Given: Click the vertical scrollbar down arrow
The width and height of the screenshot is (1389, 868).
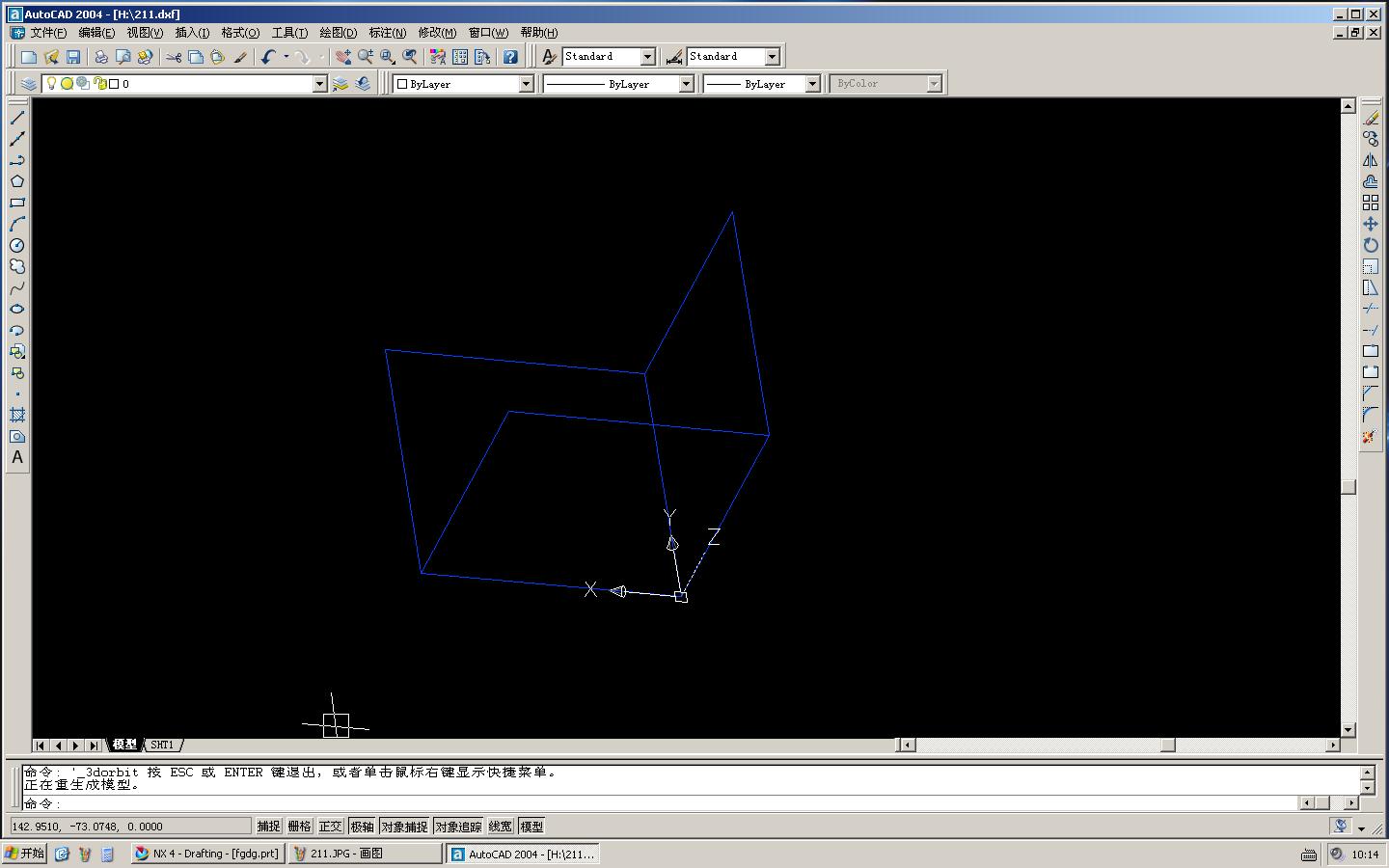Looking at the screenshot, I should coord(1348,730).
